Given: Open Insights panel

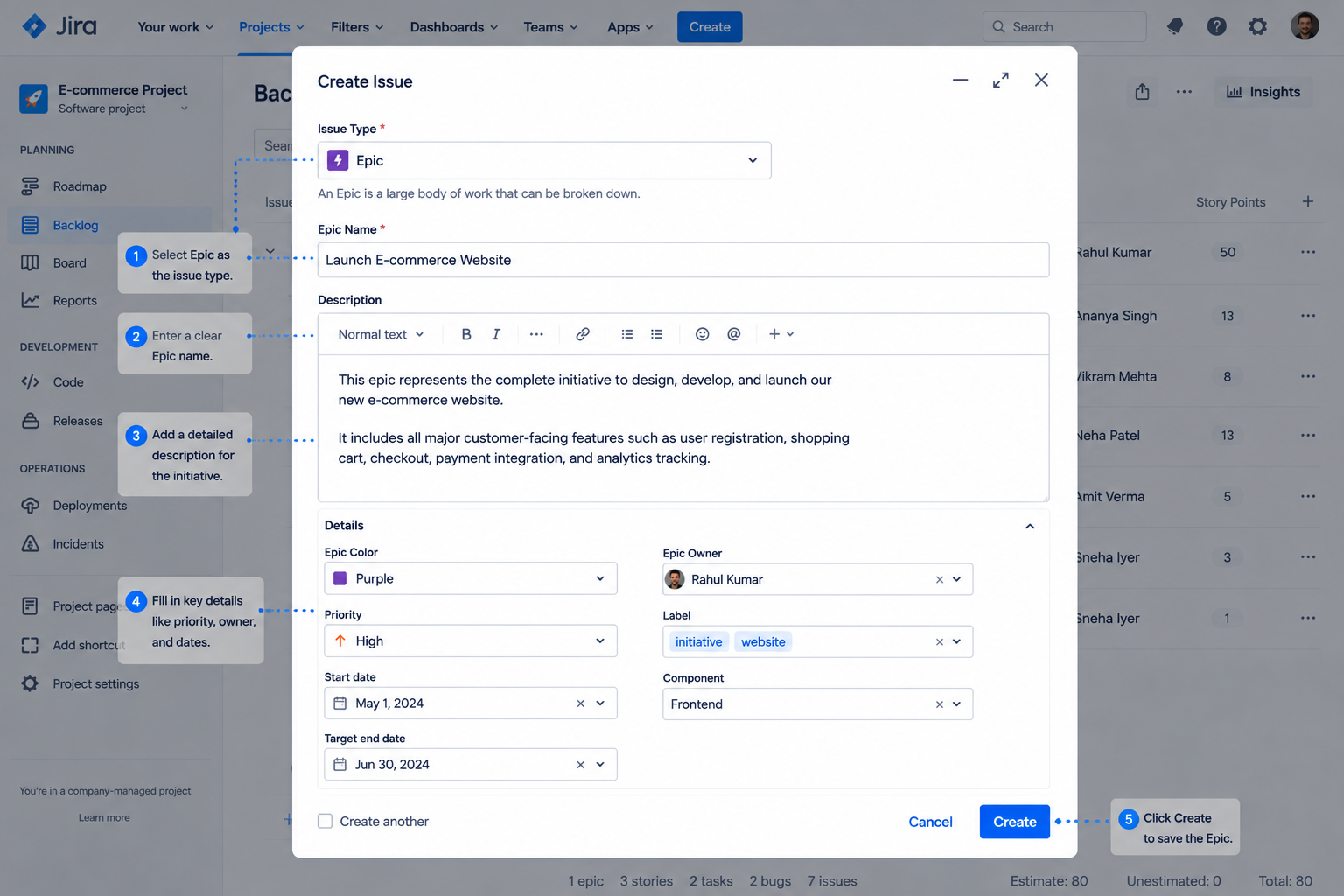Looking at the screenshot, I should tap(1263, 92).
